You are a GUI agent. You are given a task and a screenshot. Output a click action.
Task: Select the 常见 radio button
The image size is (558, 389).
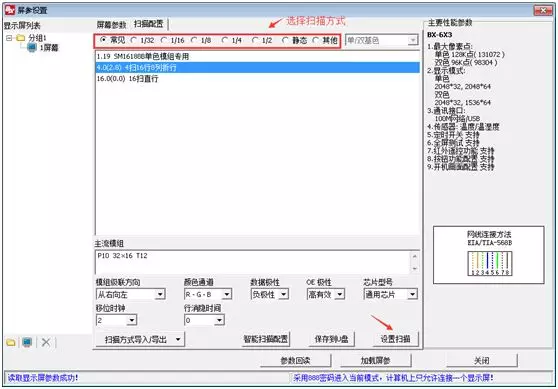103,40
